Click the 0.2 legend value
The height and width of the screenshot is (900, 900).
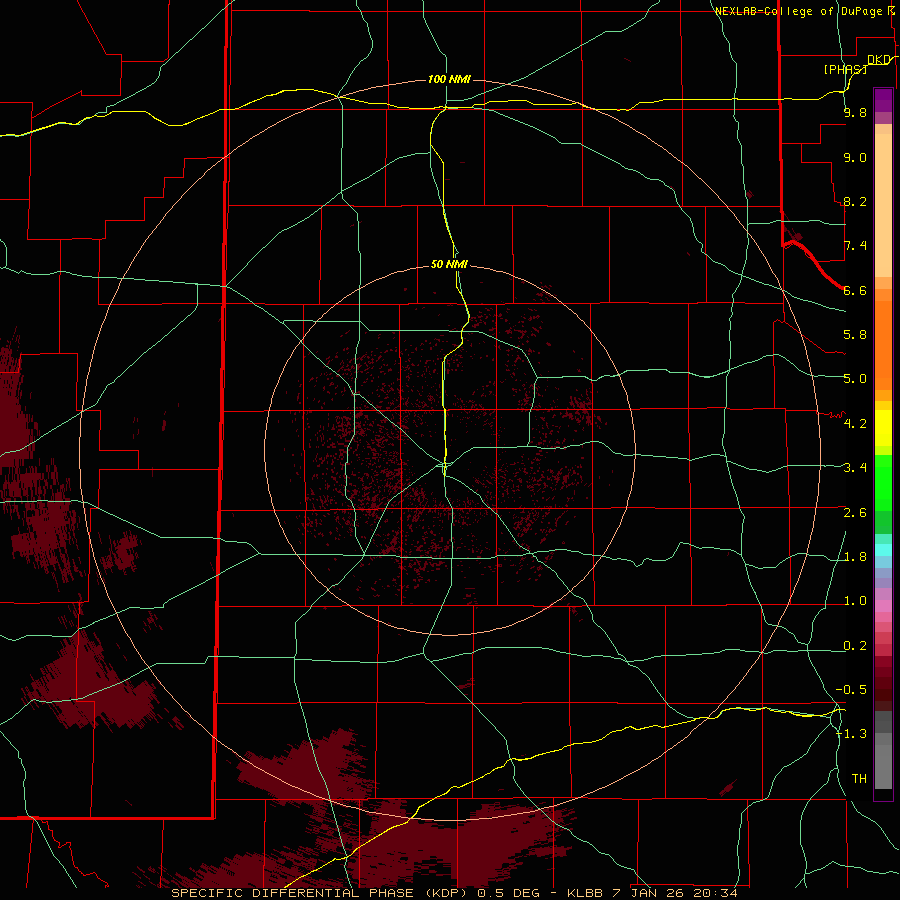(855, 646)
